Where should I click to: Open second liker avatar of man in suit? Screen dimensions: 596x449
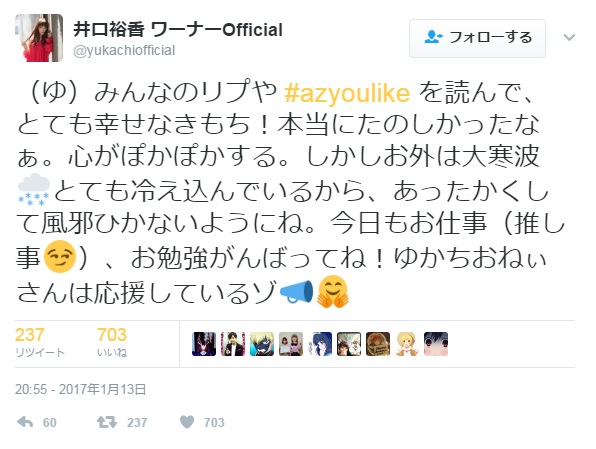(x=233, y=344)
